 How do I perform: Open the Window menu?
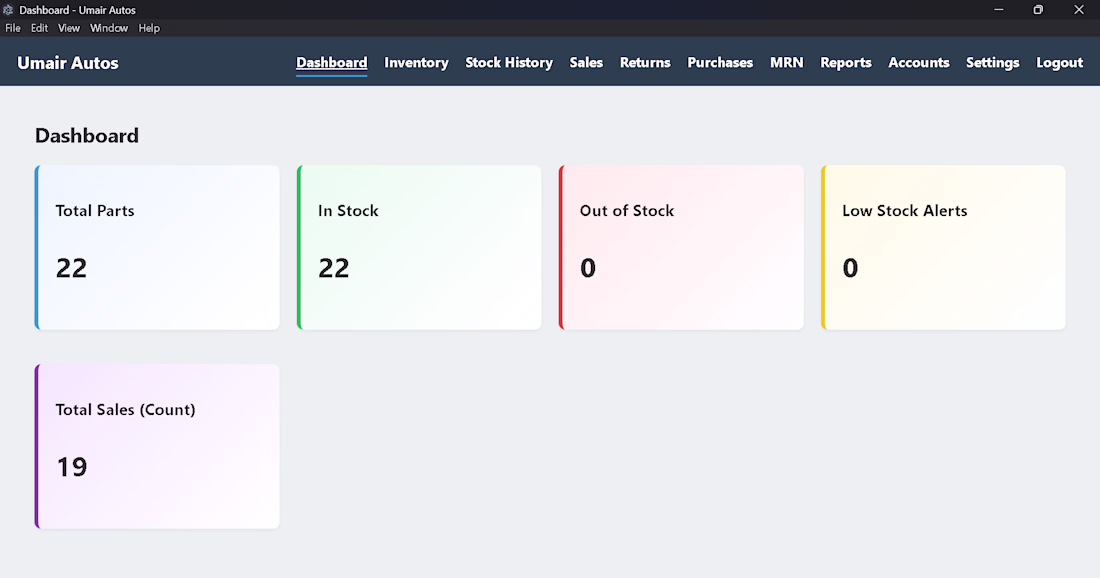109,28
